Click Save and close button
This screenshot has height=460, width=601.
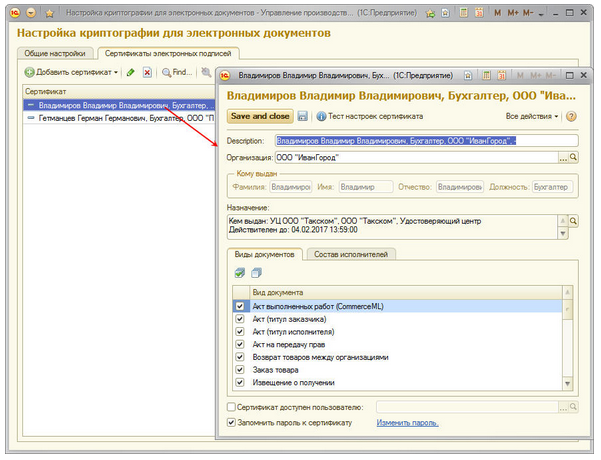click(x=260, y=116)
